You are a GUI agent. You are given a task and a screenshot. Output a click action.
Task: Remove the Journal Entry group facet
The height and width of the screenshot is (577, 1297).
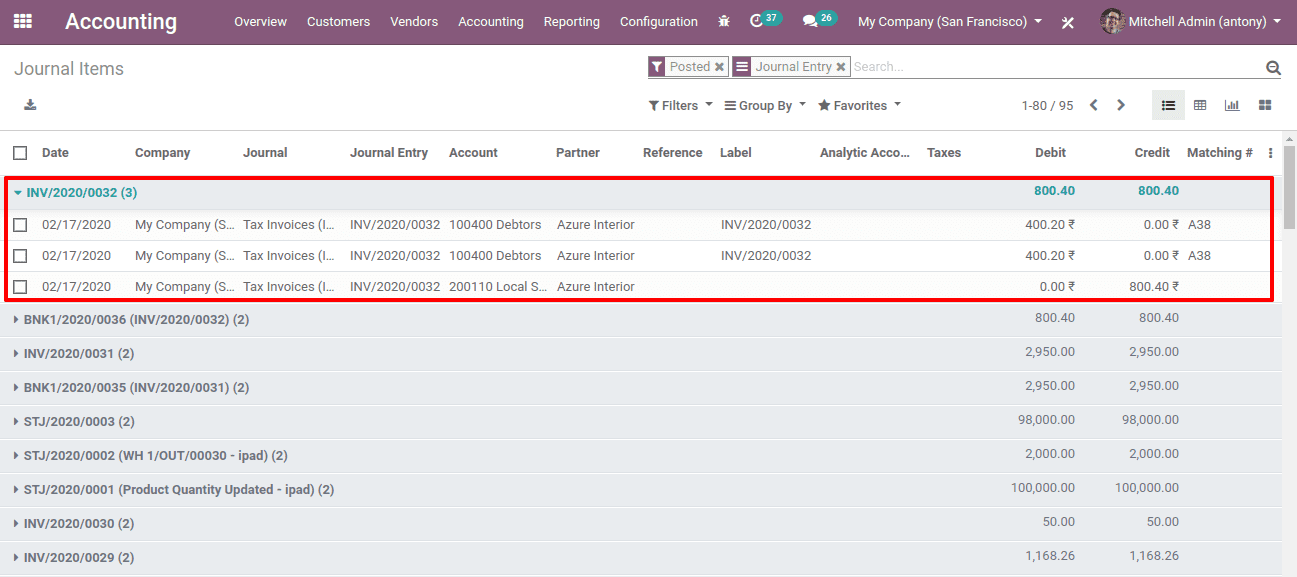click(841, 67)
